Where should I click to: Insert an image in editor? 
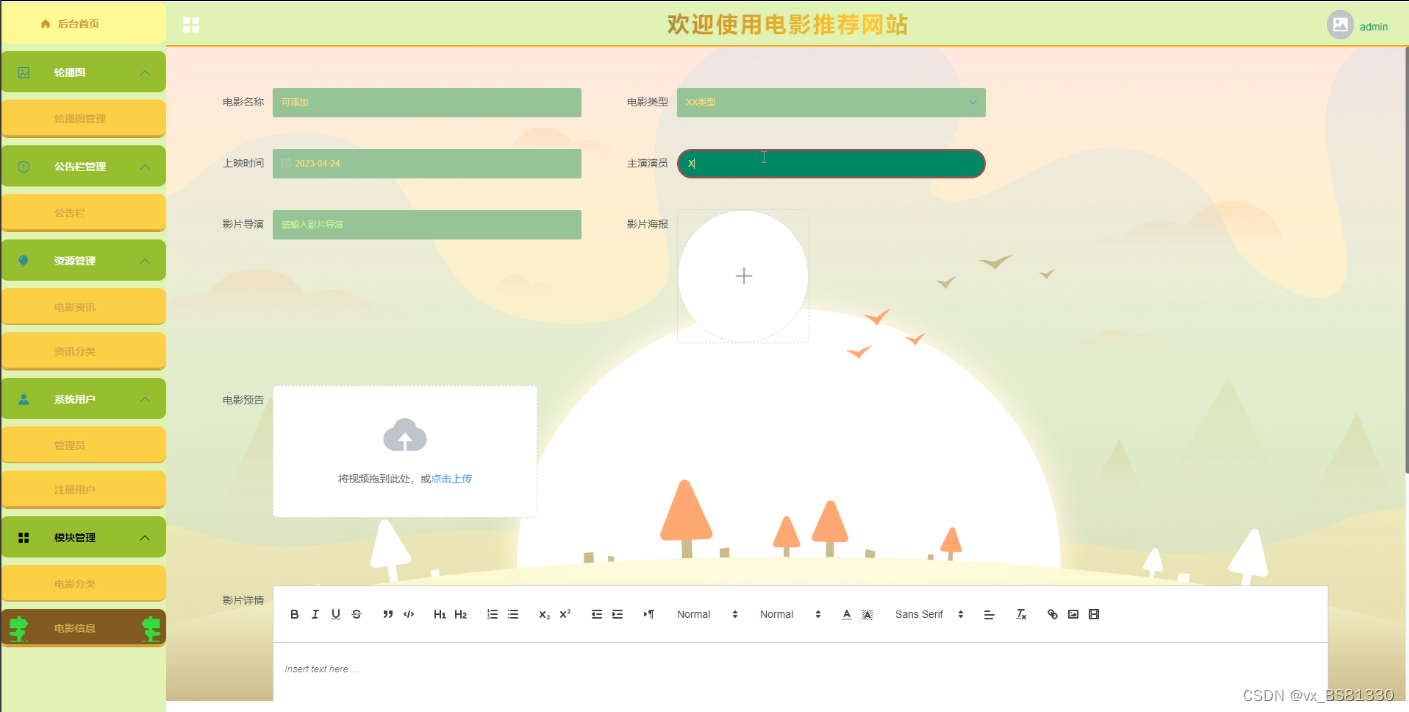1073,614
